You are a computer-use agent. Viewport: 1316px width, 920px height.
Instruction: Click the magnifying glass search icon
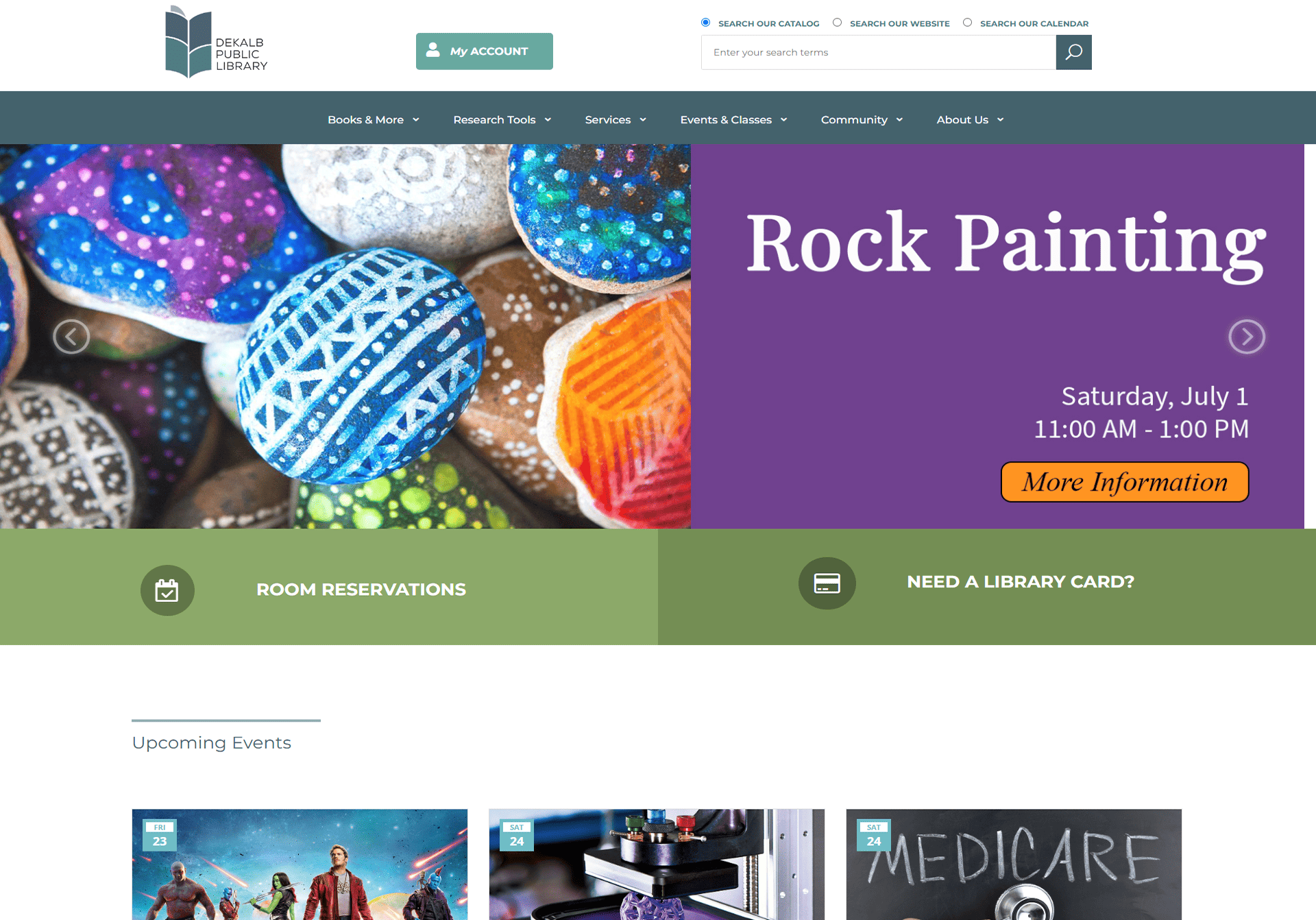pos(1073,52)
